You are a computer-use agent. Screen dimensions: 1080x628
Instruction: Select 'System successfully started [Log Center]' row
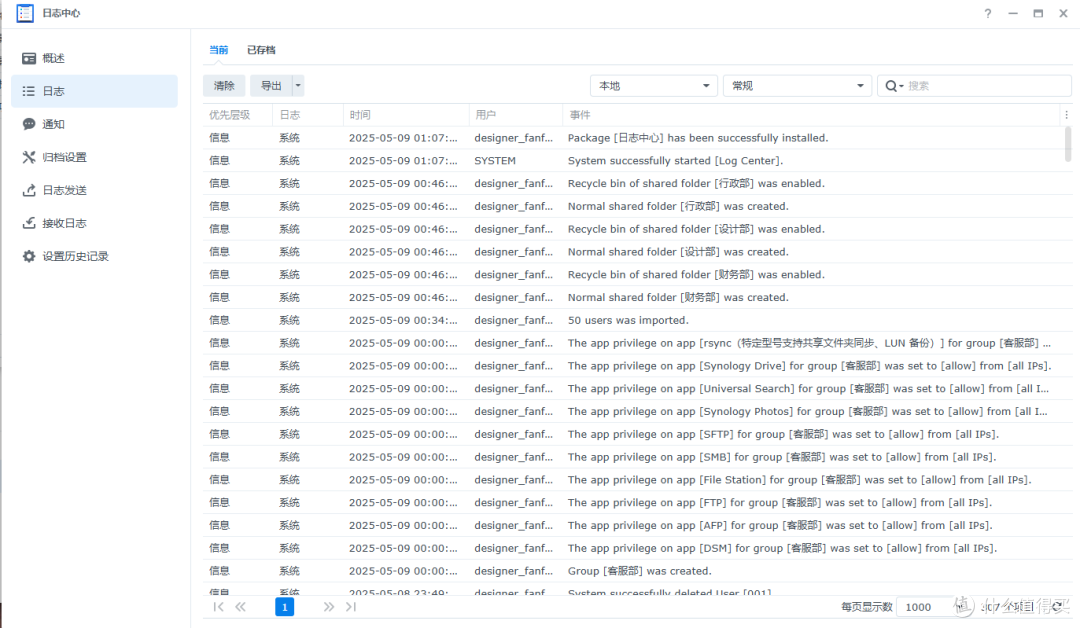point(638,160)
